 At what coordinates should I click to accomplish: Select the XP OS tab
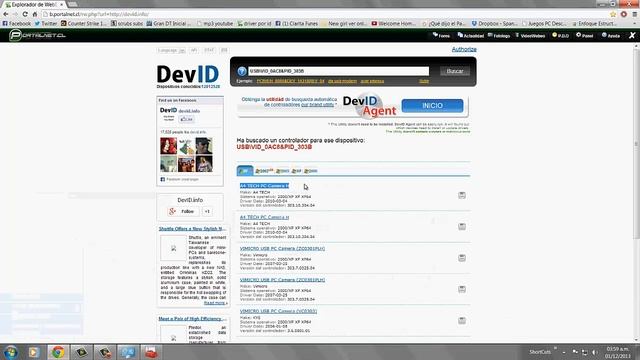coord(297,171)
